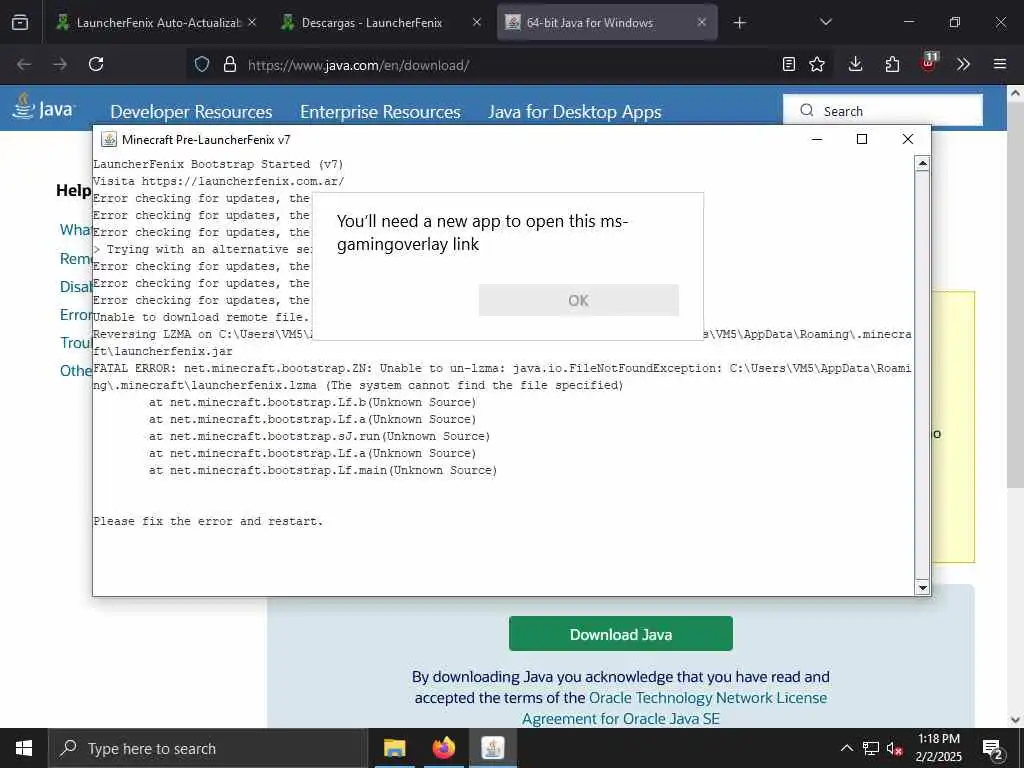The image size is (1024, 768).
Task: Open the extensions puzzle icon
Action: coord(892,64)
